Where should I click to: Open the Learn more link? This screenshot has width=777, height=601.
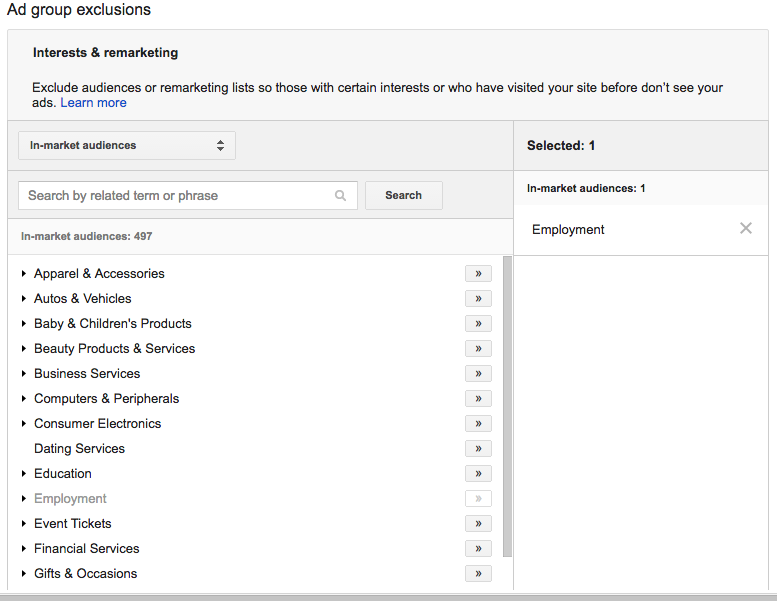93,103
